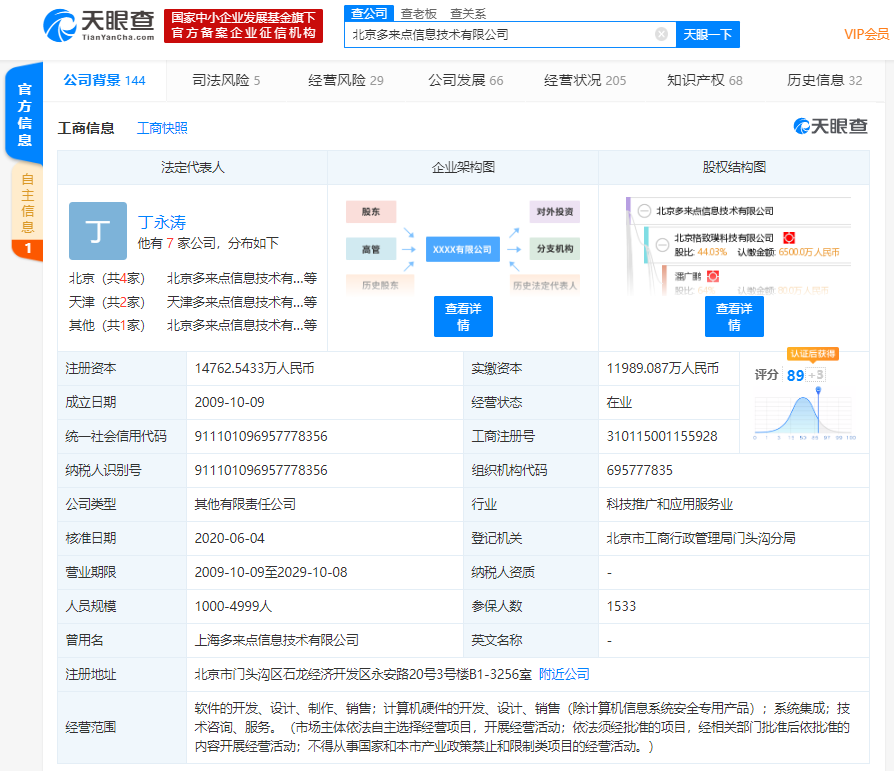Open the 附近公司 link
Screen dimensions: 894x771
click(564, 674)
